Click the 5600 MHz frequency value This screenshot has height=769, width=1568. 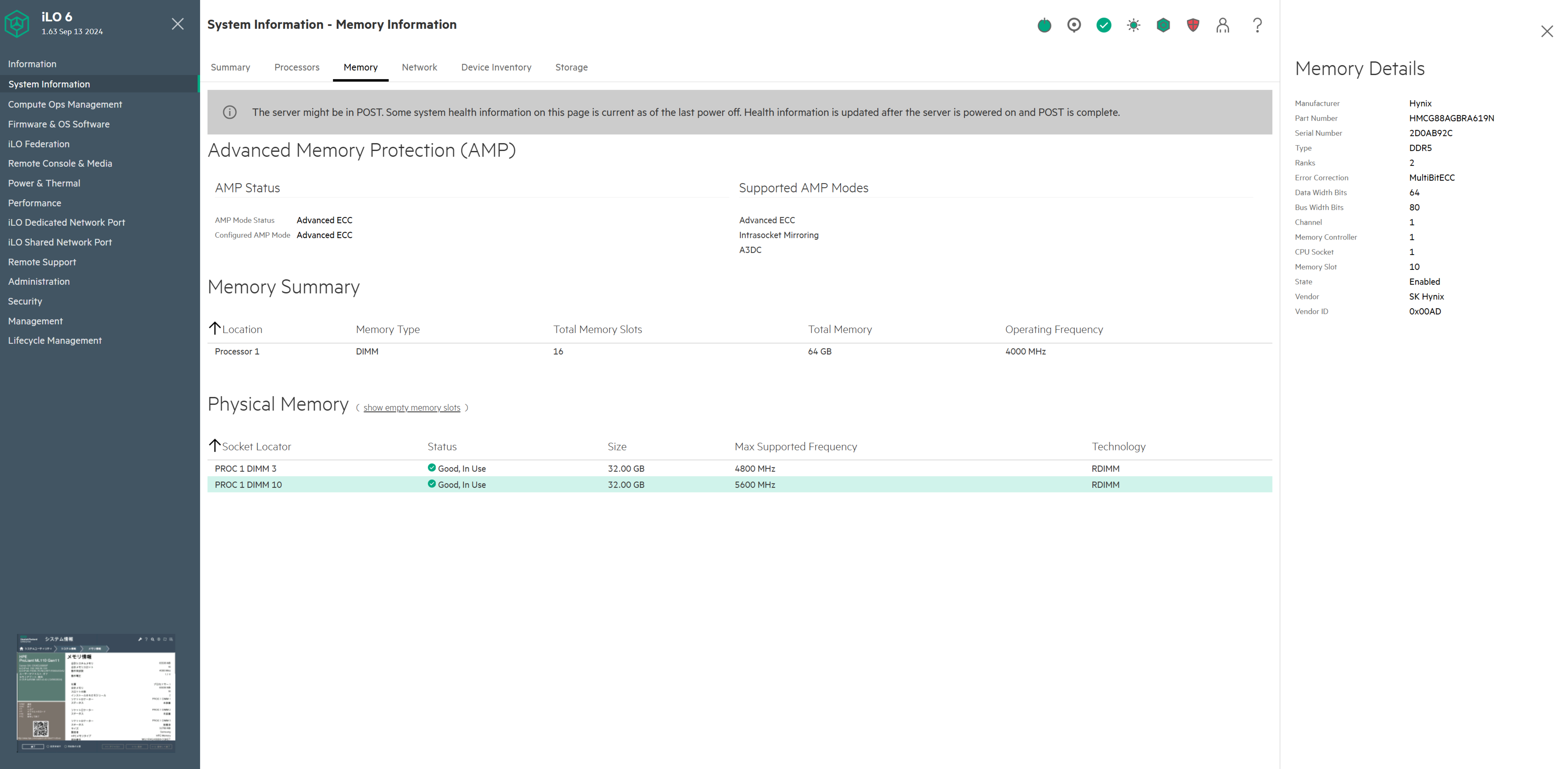pyautogui.click(x=755, y=485)
